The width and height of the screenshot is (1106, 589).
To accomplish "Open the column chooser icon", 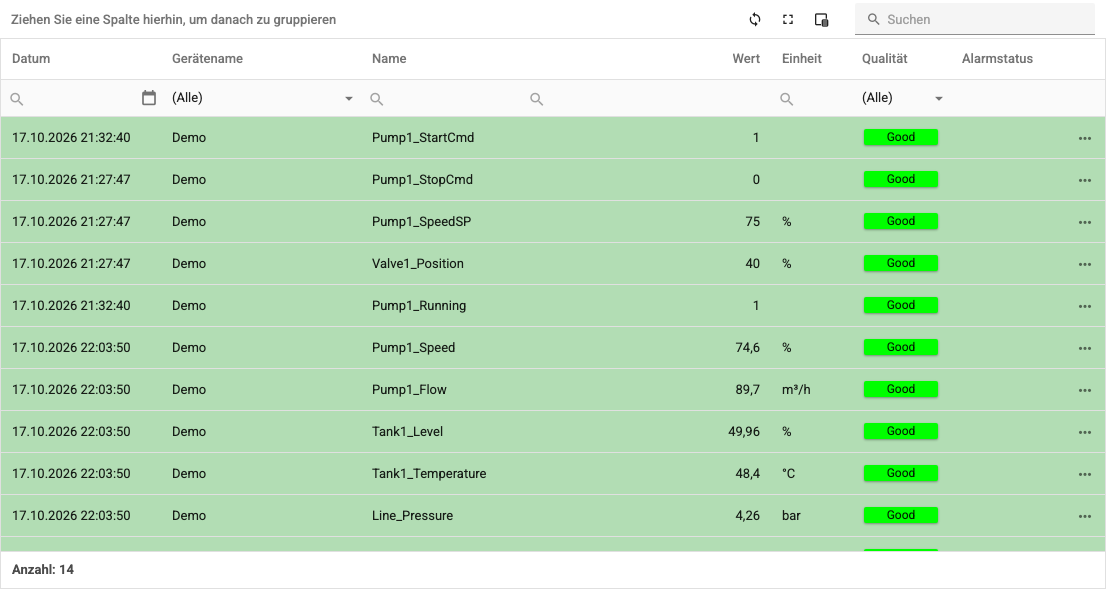I will click(821, 20).
